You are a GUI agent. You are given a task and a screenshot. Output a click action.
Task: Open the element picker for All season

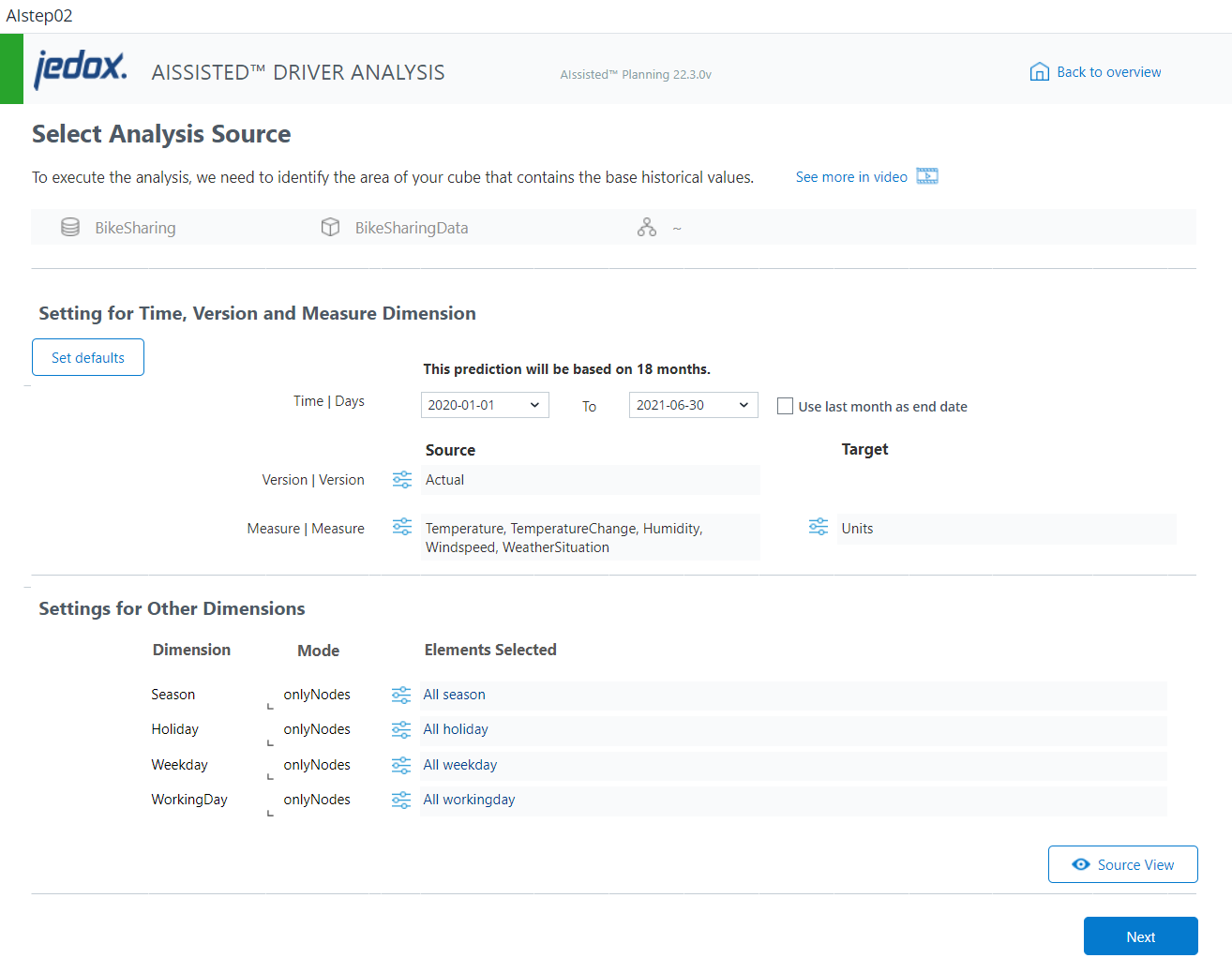[x=401, y=694]
